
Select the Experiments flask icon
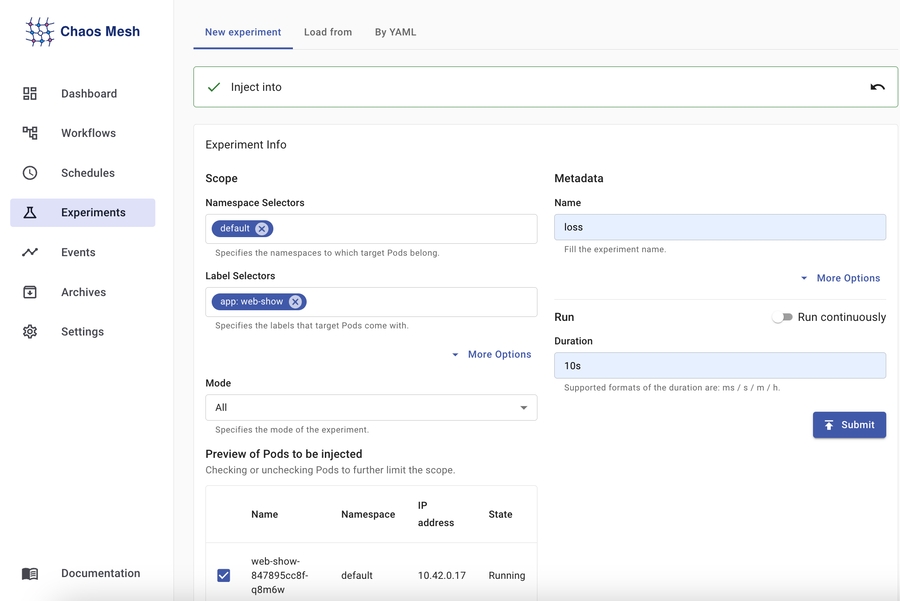tap(30, 213)
